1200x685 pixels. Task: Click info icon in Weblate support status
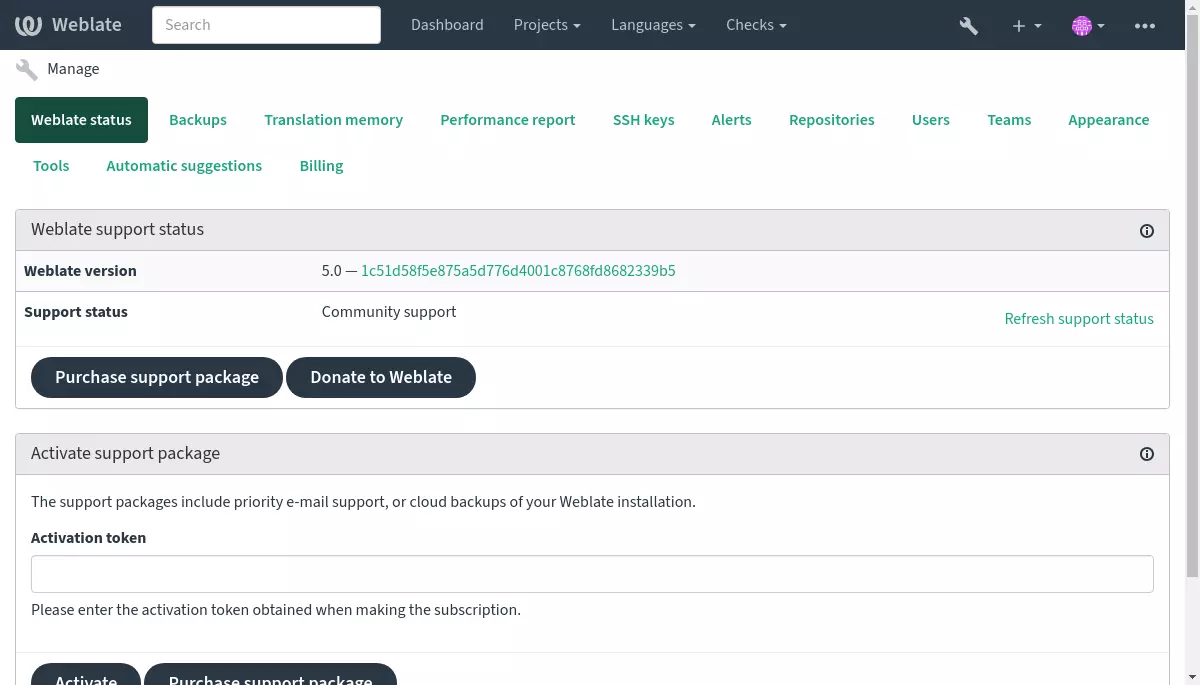(1147, 231)
